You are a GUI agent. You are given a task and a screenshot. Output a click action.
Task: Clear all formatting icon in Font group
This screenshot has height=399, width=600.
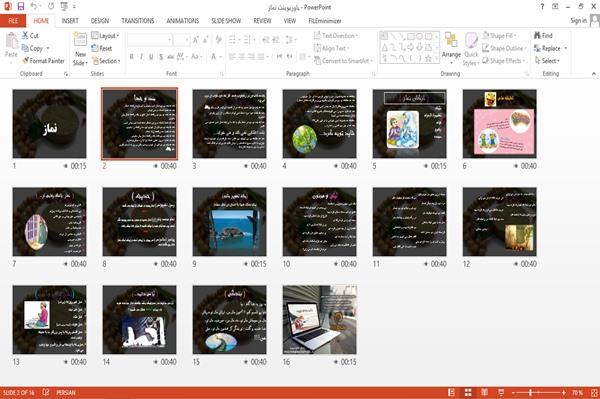218,39
